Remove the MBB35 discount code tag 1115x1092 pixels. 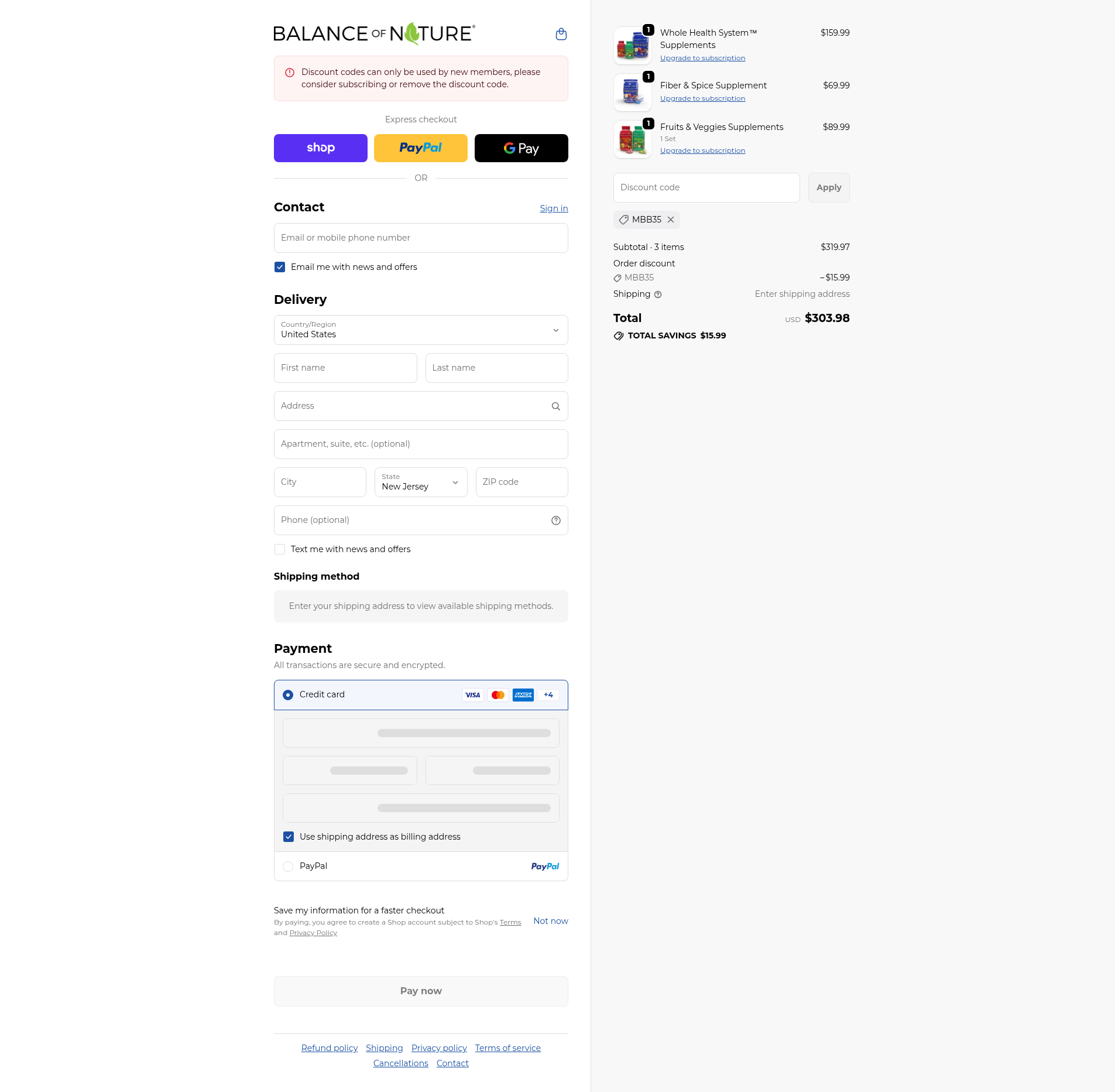pos(671,220)
